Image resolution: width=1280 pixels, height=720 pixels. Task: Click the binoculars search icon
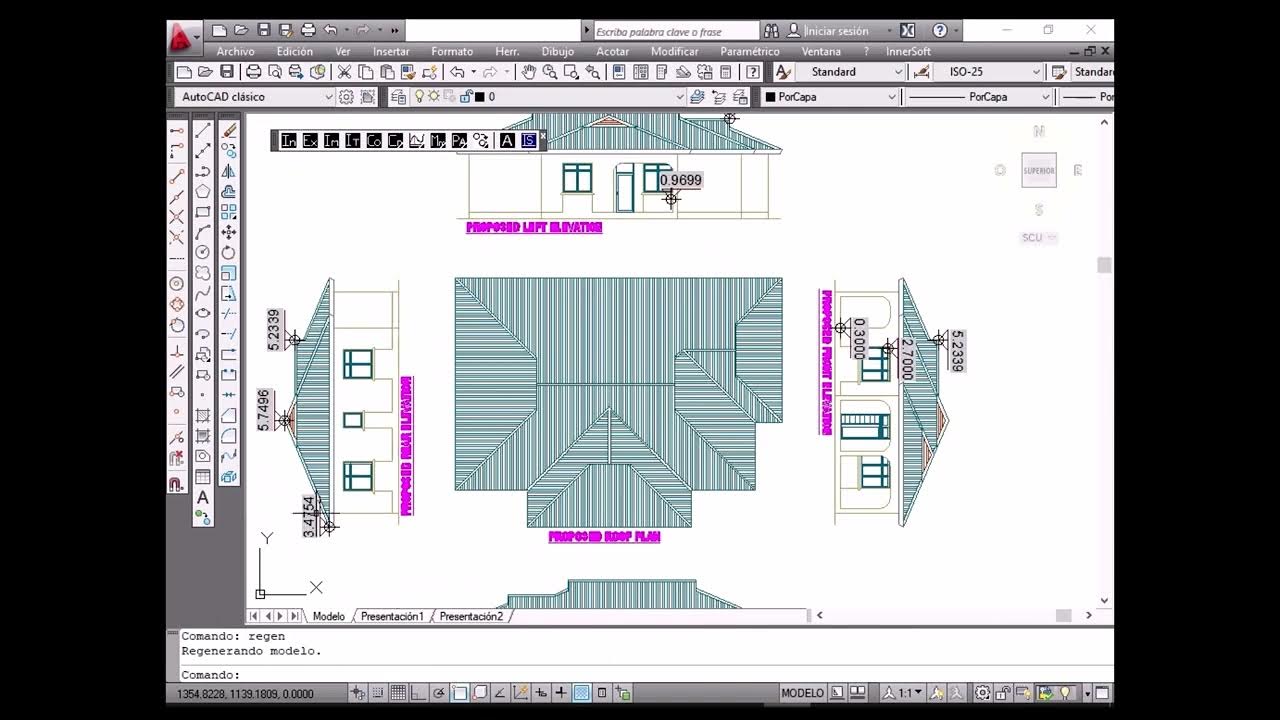771,30
